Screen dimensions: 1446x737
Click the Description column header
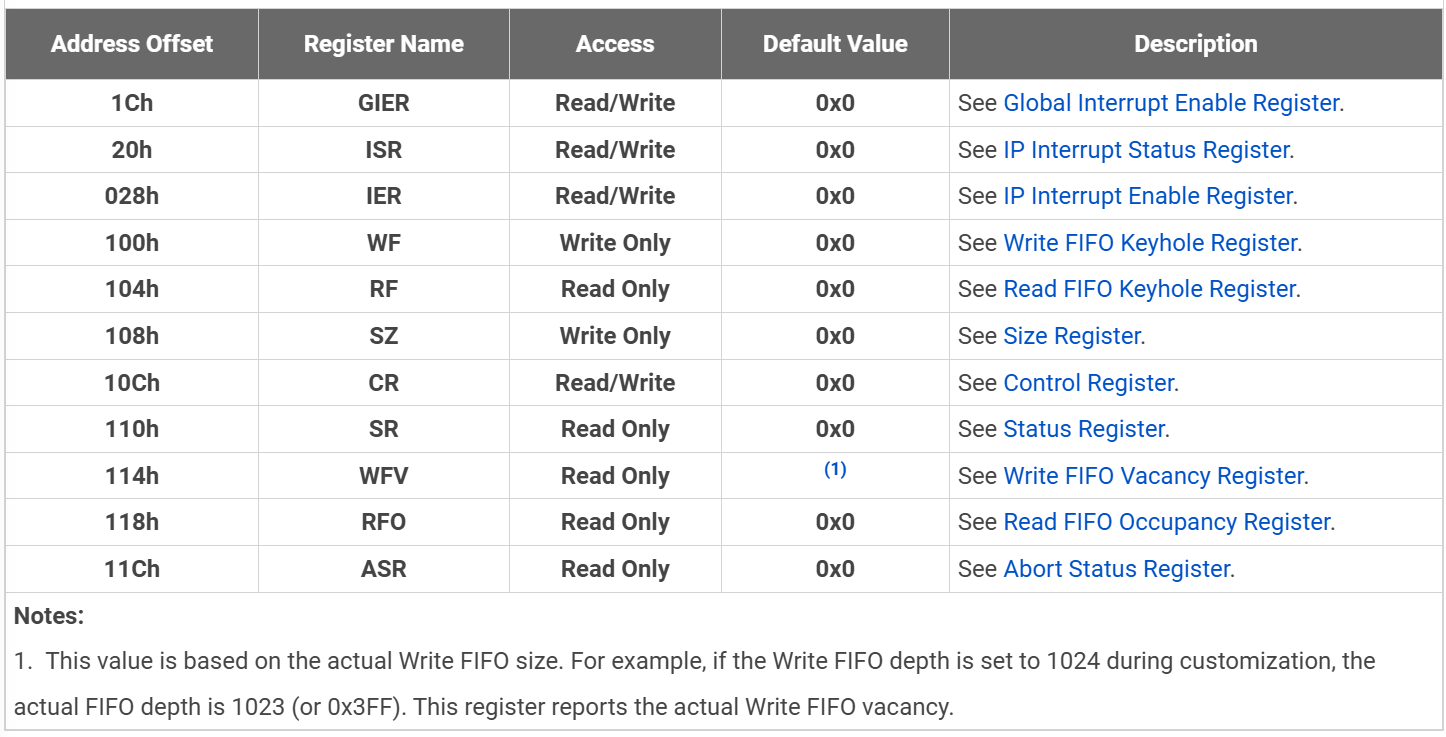point(1195,44)
